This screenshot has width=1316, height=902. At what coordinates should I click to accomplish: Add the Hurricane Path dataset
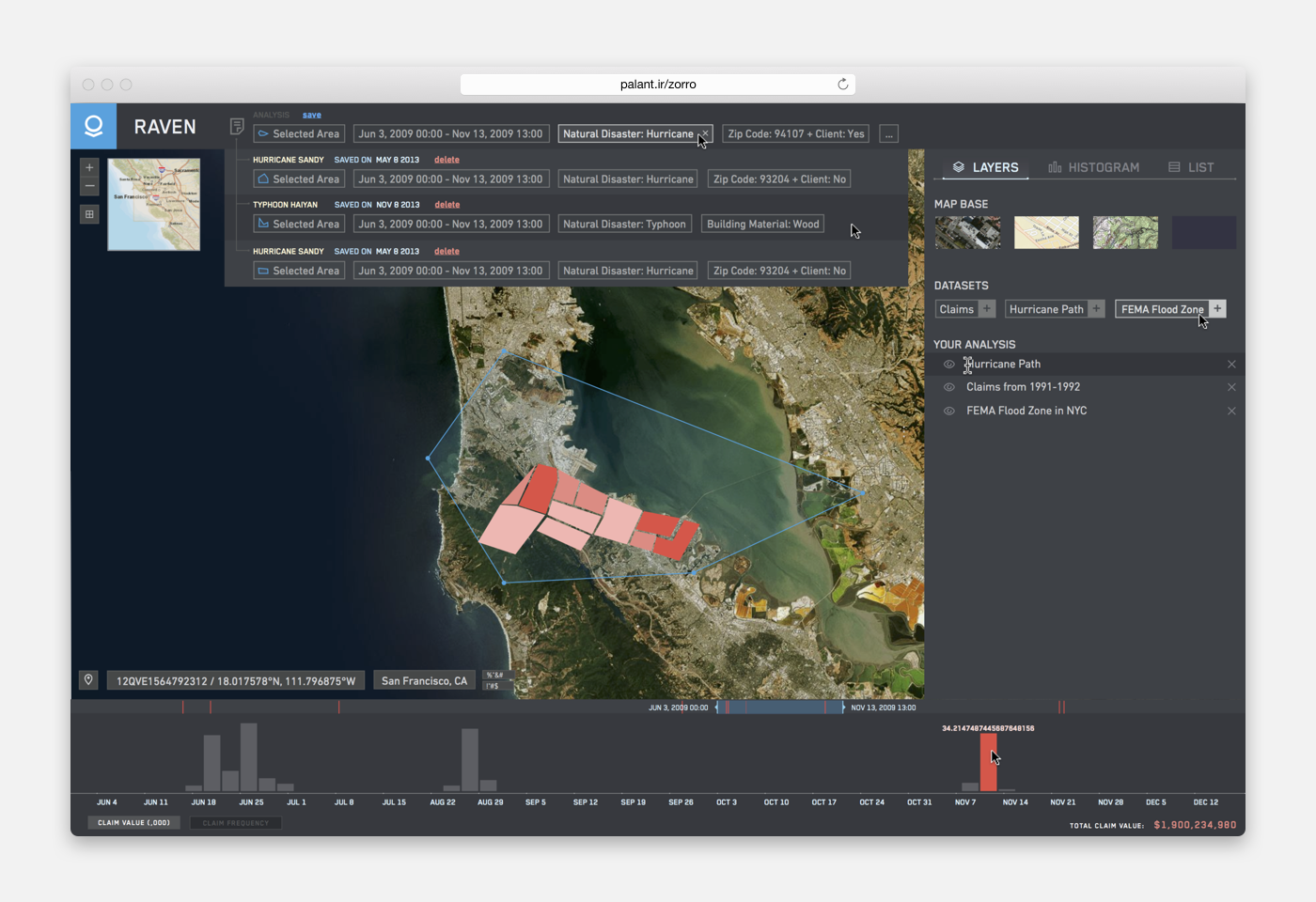point(1096,309)
